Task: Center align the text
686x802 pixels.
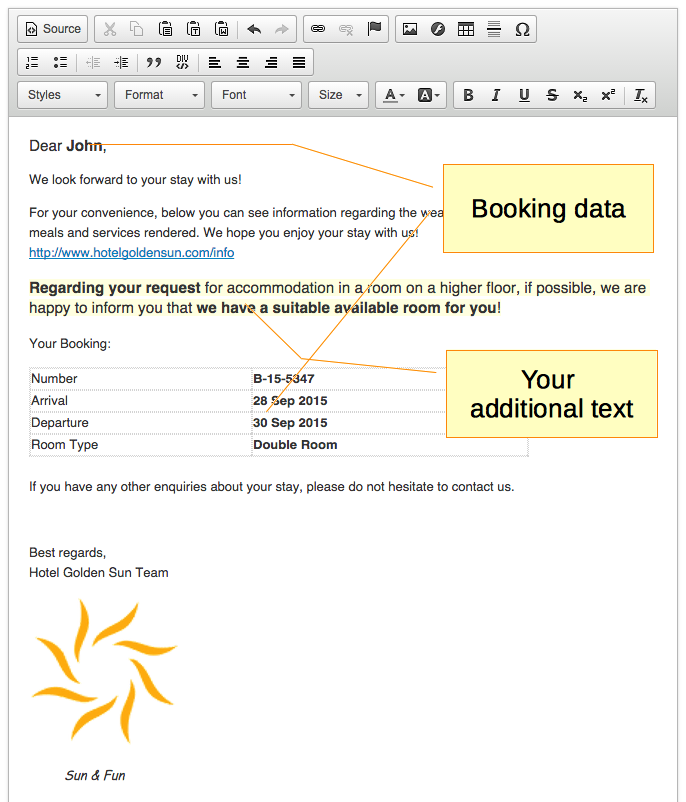Action: point(243,62)
